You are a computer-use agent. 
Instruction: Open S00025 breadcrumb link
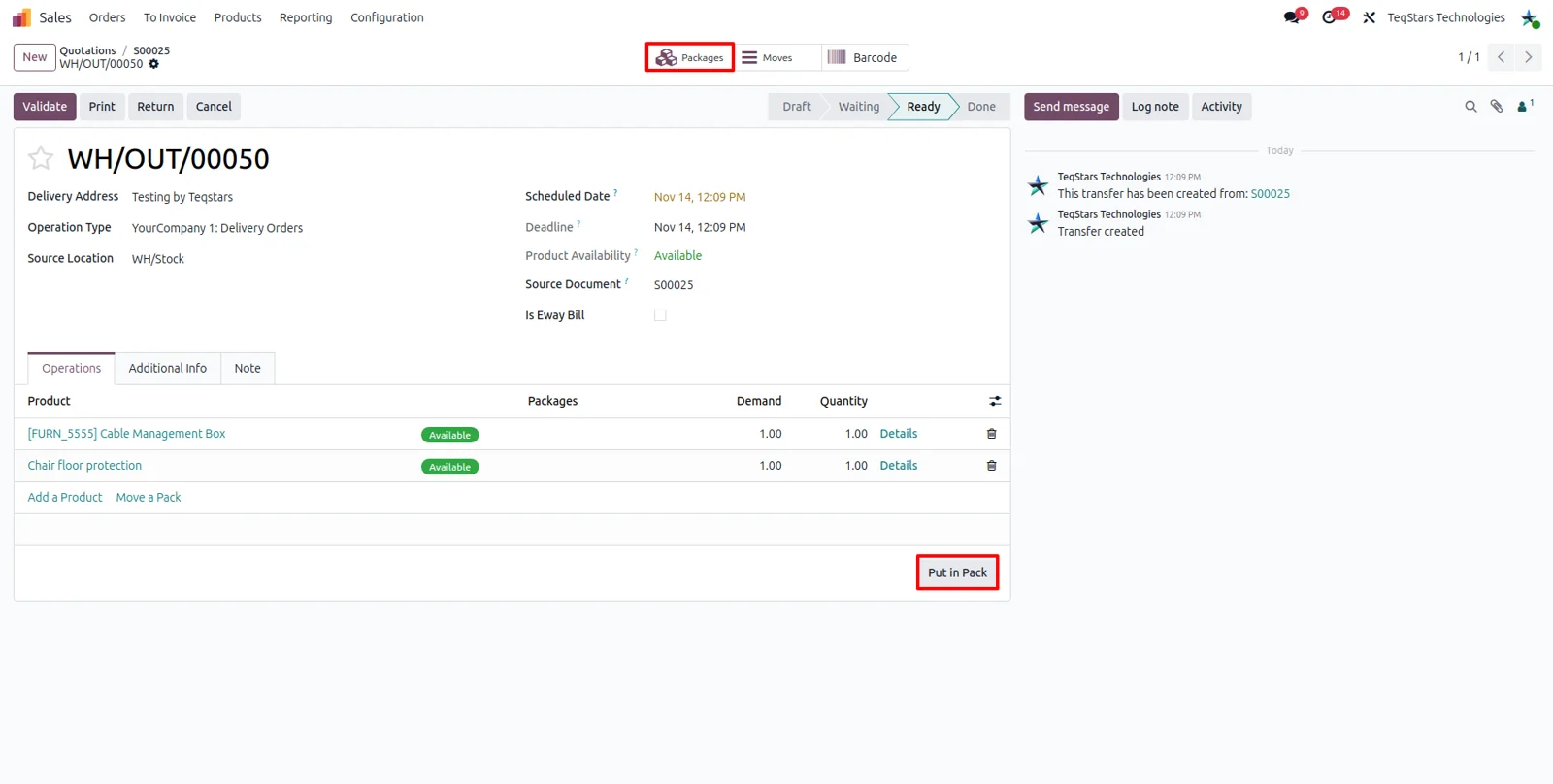coord(151,50)
